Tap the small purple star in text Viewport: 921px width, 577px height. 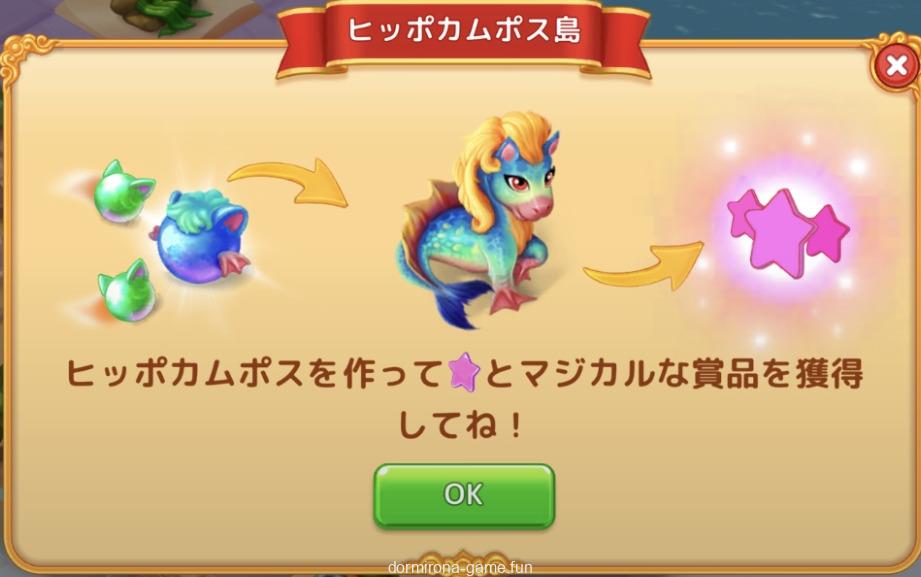click(464, 372)
